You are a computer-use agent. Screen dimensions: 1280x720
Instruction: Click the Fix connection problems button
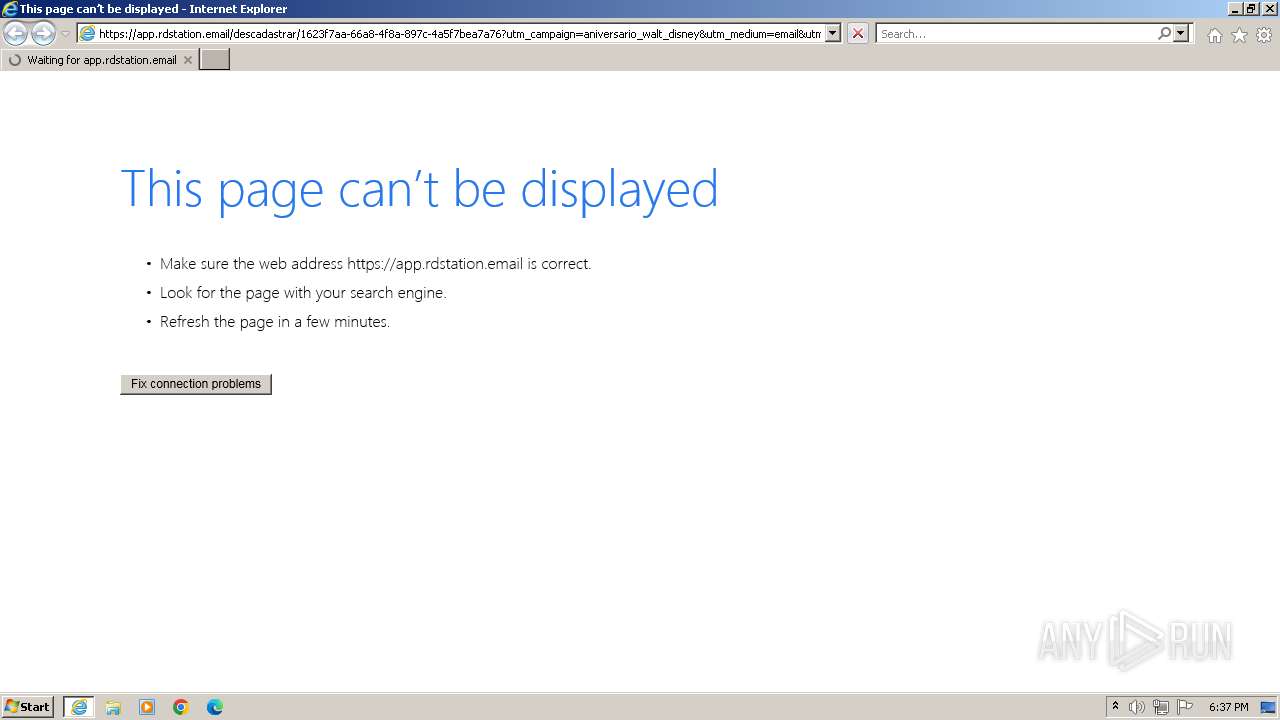pos(196,384)
